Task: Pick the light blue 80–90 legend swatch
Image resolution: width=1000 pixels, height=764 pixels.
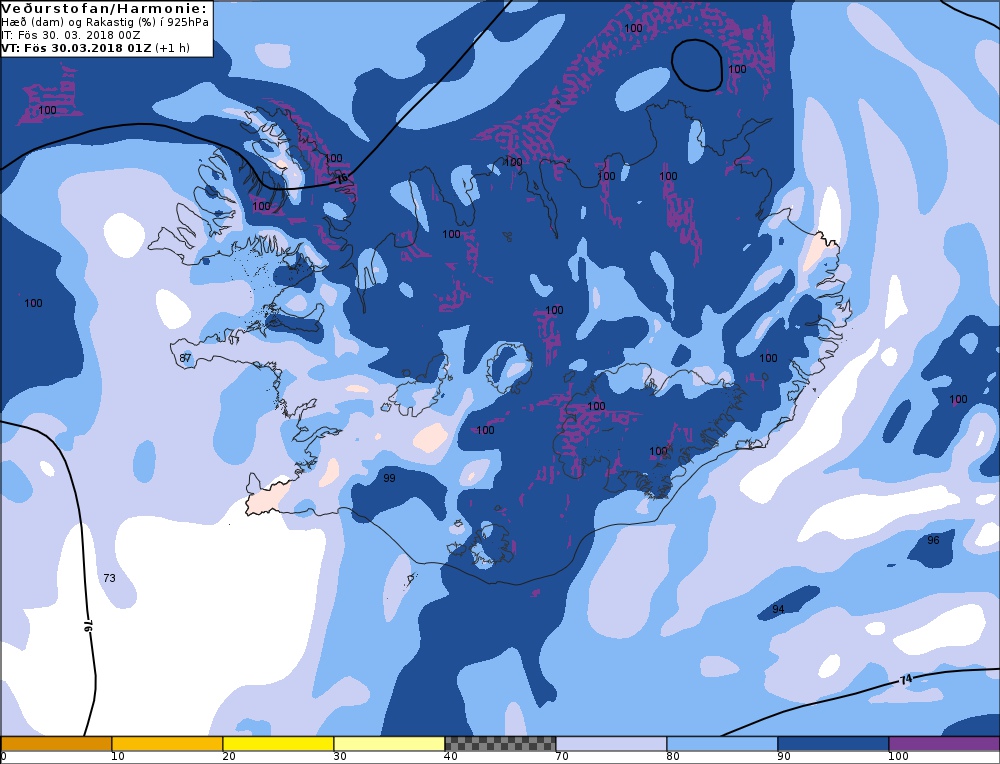Action: (722, 744)
